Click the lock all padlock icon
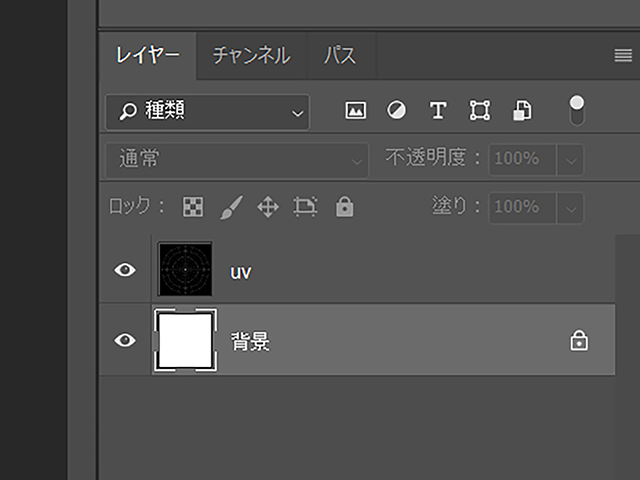The height and width of the screenshot is (480, 640). click(x=344, y=207)
